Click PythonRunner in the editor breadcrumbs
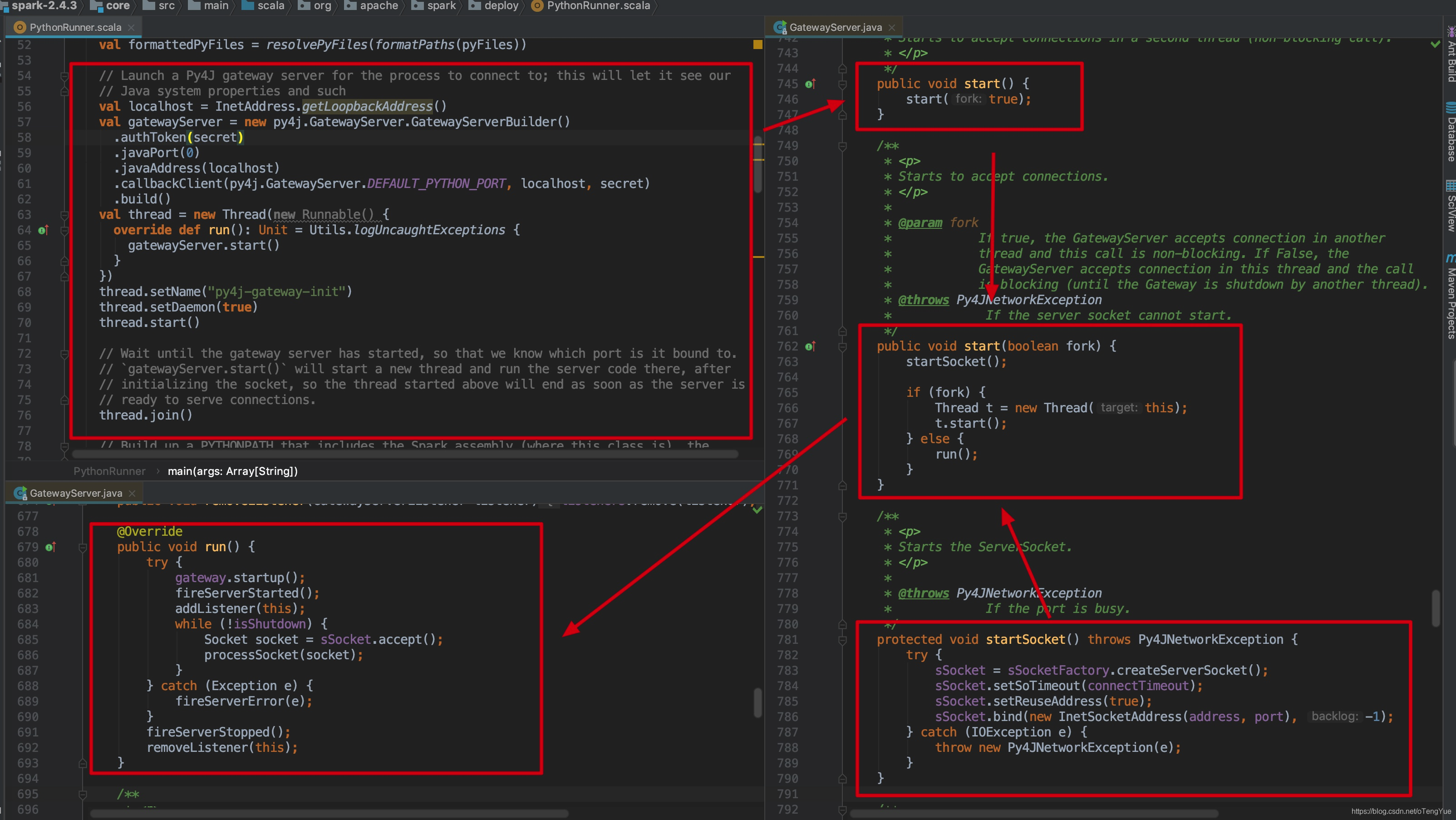This screenshot has width=1456, height=820. tap(109, 471)
